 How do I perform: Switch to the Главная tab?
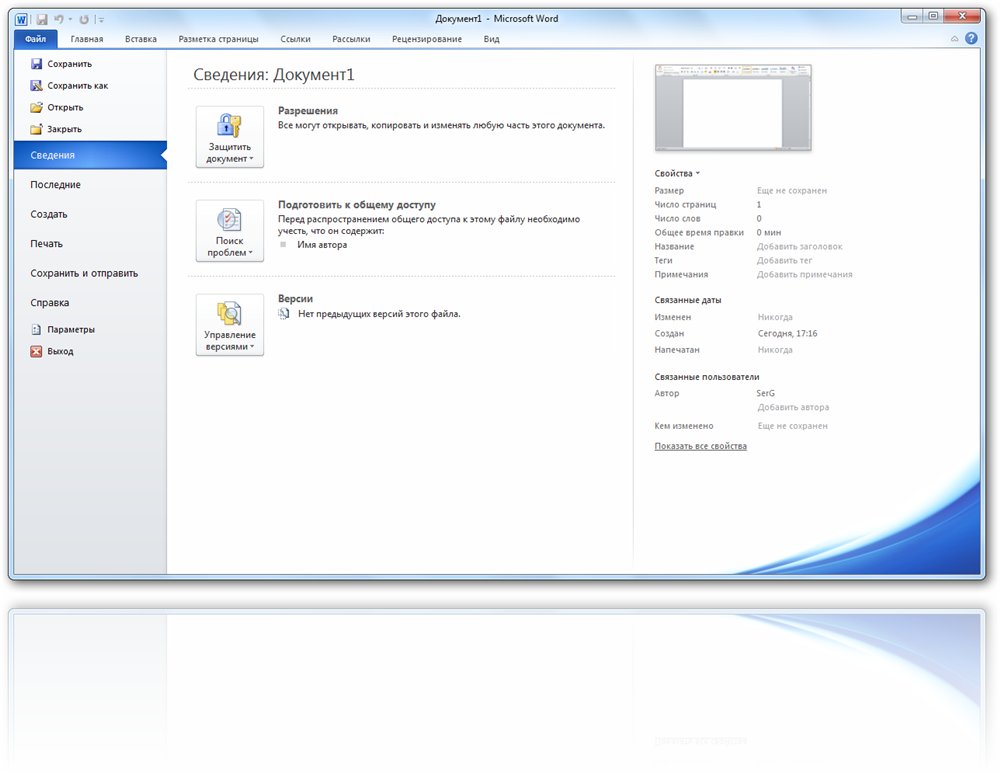click(87, 39)
